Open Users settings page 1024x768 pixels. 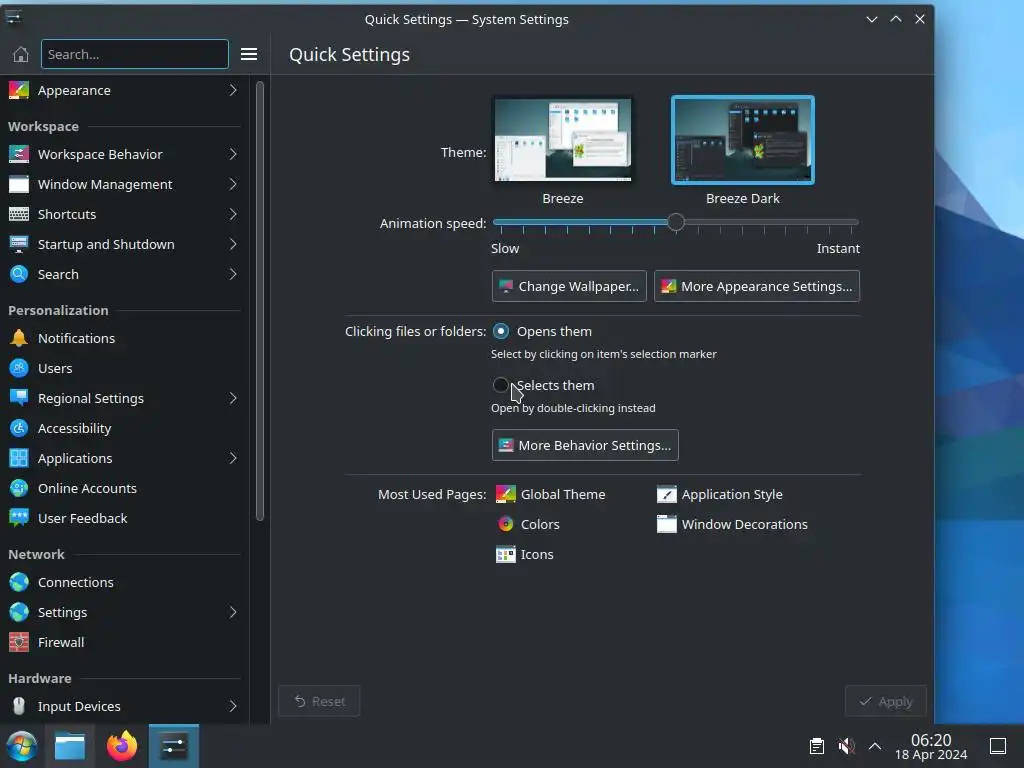(124, 368)
